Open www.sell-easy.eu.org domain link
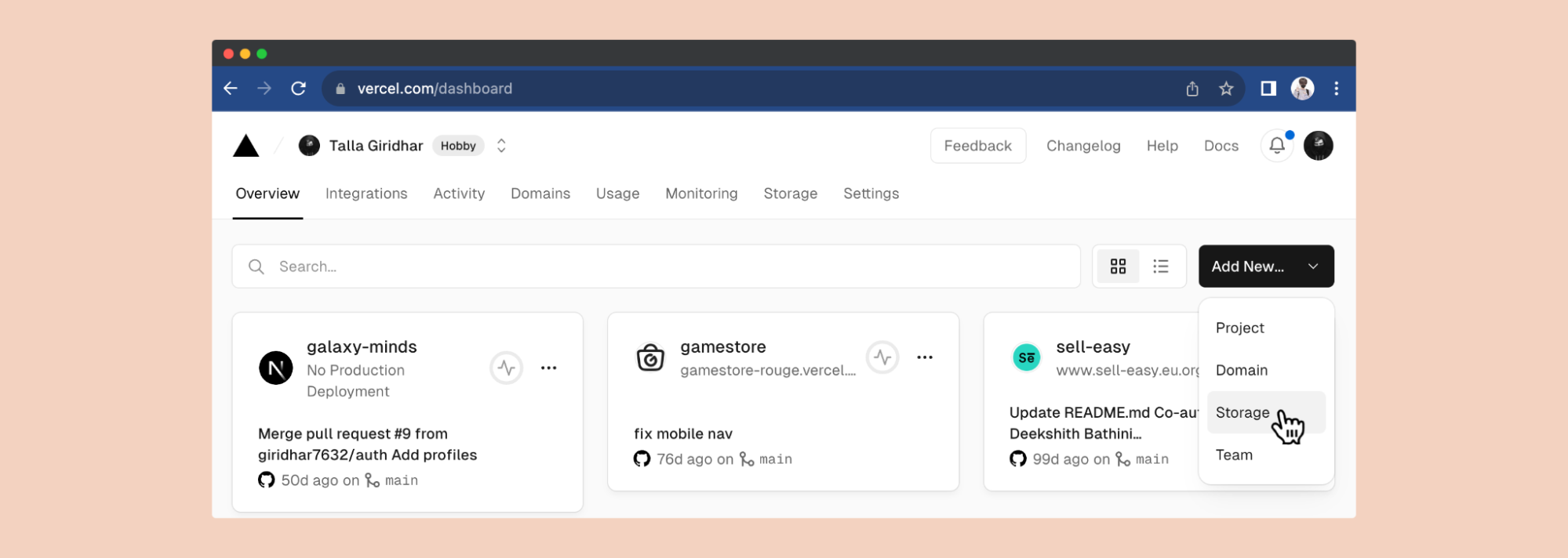Image resolution: width=1568 pixels, height=558 pixels. (x=1127, y=370)
